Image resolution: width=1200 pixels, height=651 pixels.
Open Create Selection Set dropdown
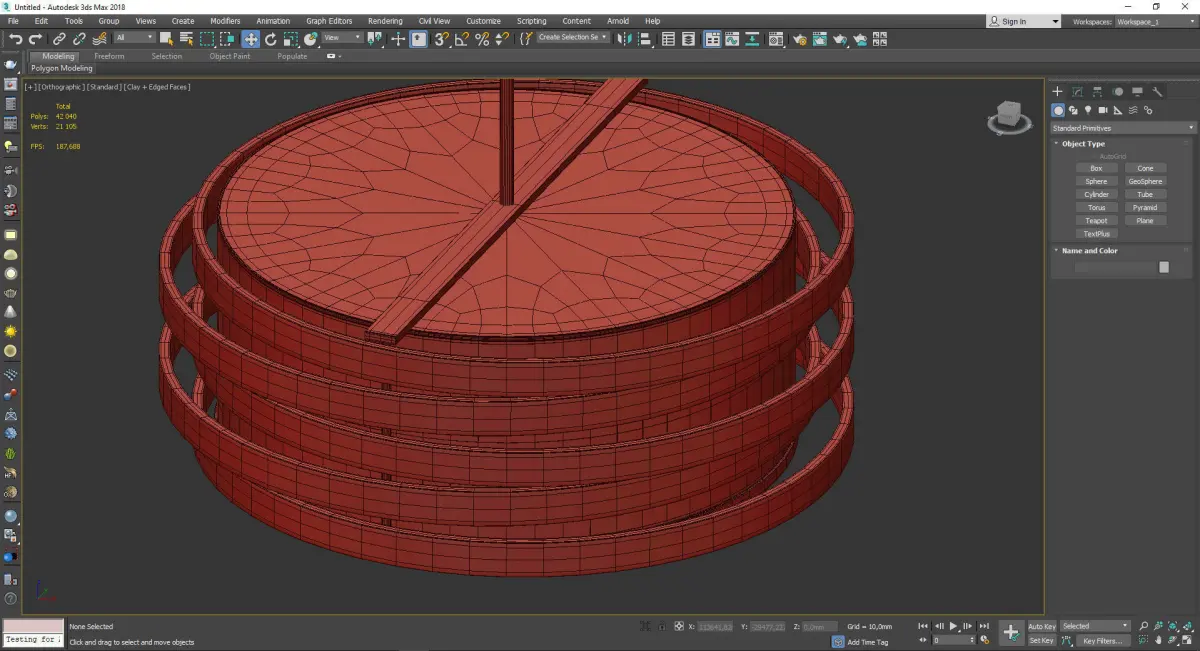pos(572,38)
